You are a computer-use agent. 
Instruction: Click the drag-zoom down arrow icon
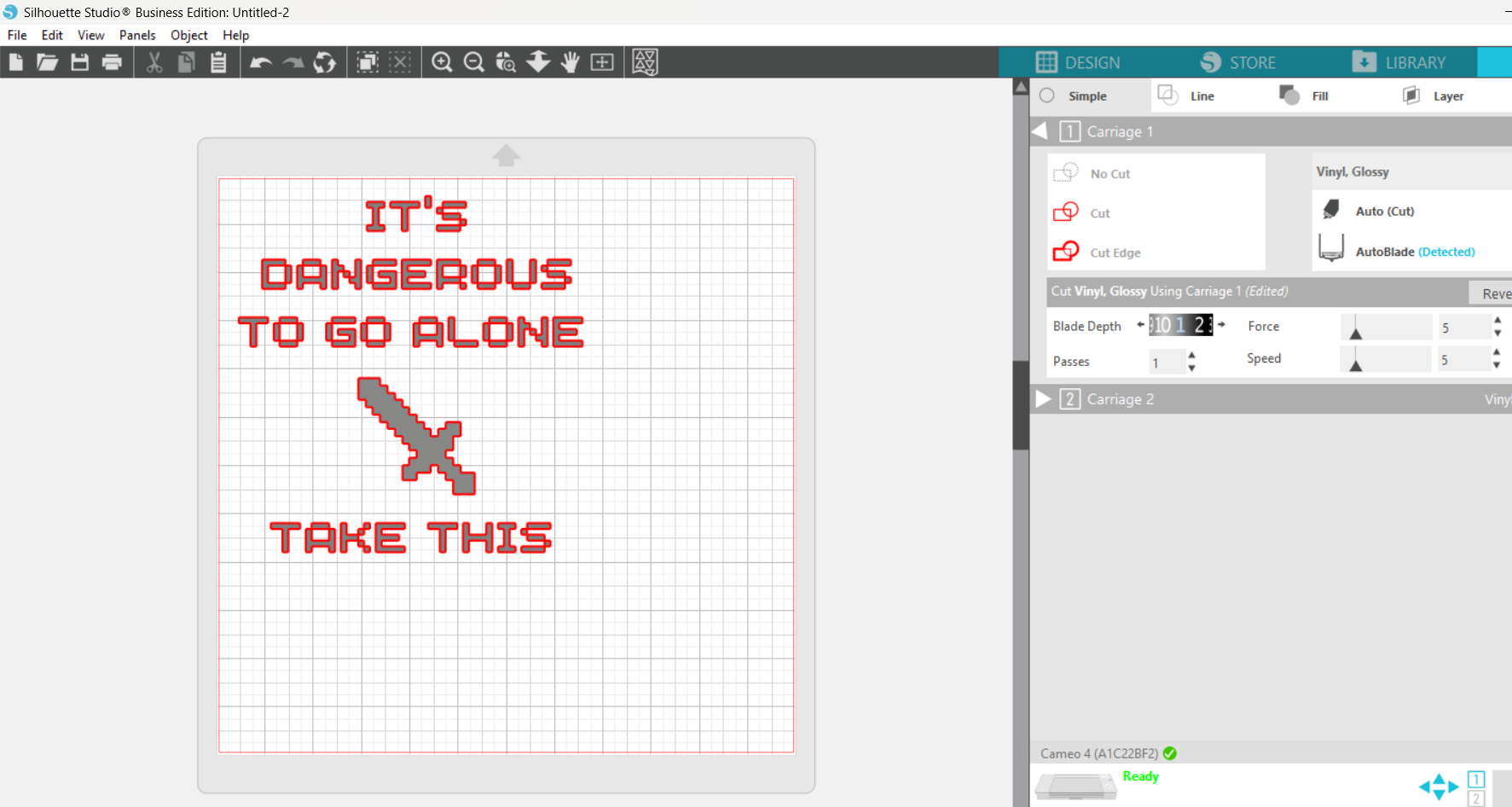click(x=538, y=61)
